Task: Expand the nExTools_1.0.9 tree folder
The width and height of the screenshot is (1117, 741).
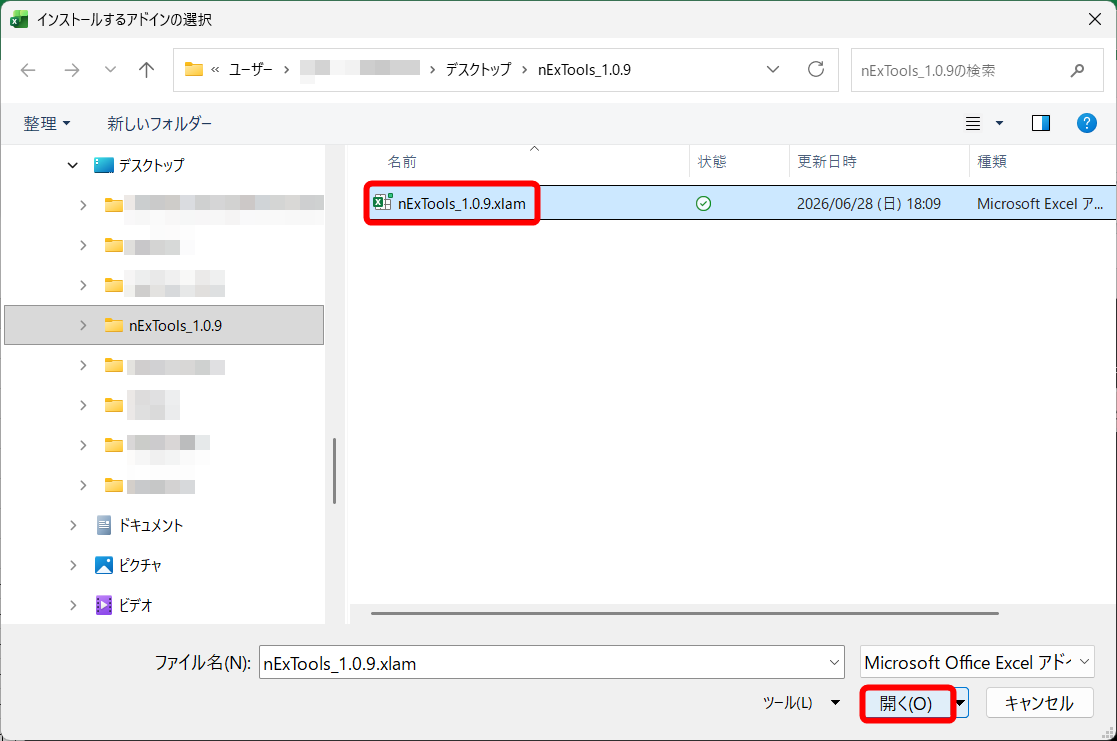Action: (83, 326)
